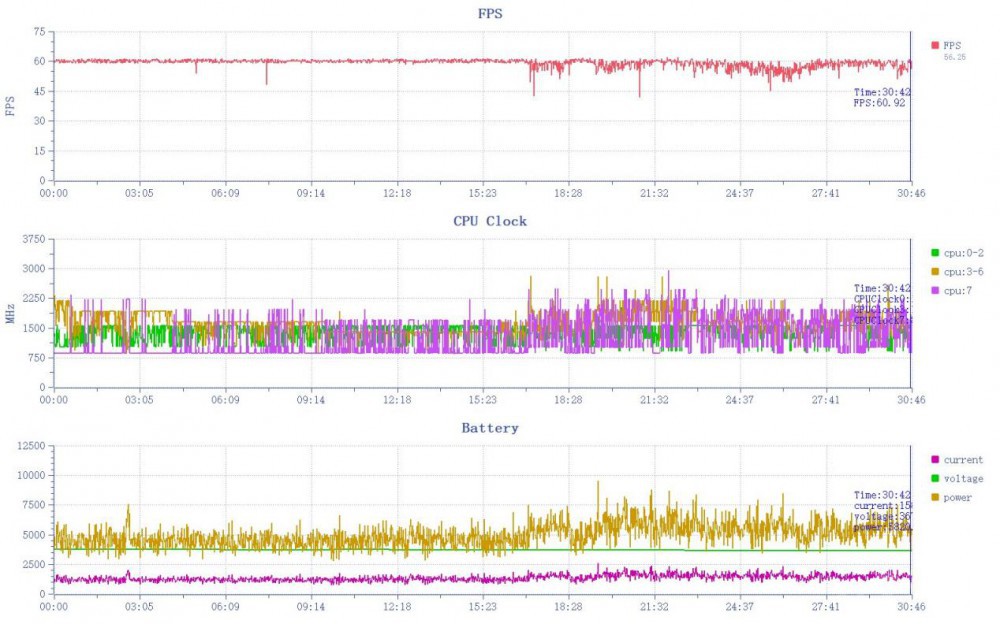Screen dimensions: 1000x624
Task: Click the '24:37' time label under the Battery chart
Action: tap(740, 607)
